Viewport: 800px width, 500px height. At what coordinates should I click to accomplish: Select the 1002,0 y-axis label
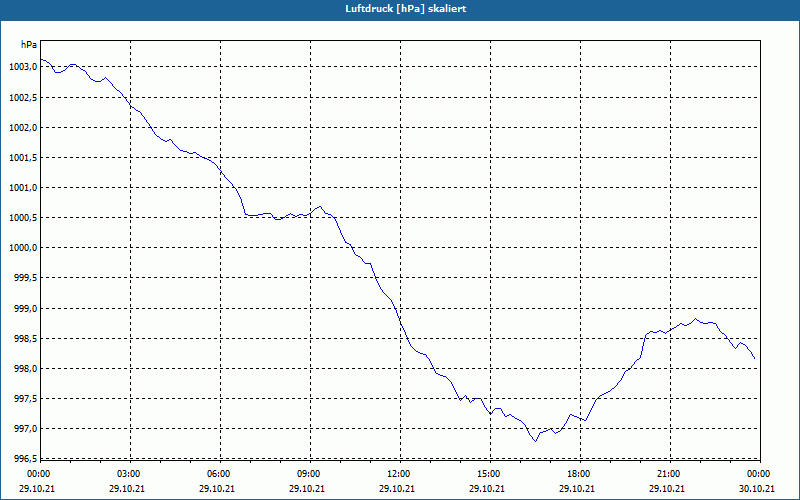(x=23, y=128)
